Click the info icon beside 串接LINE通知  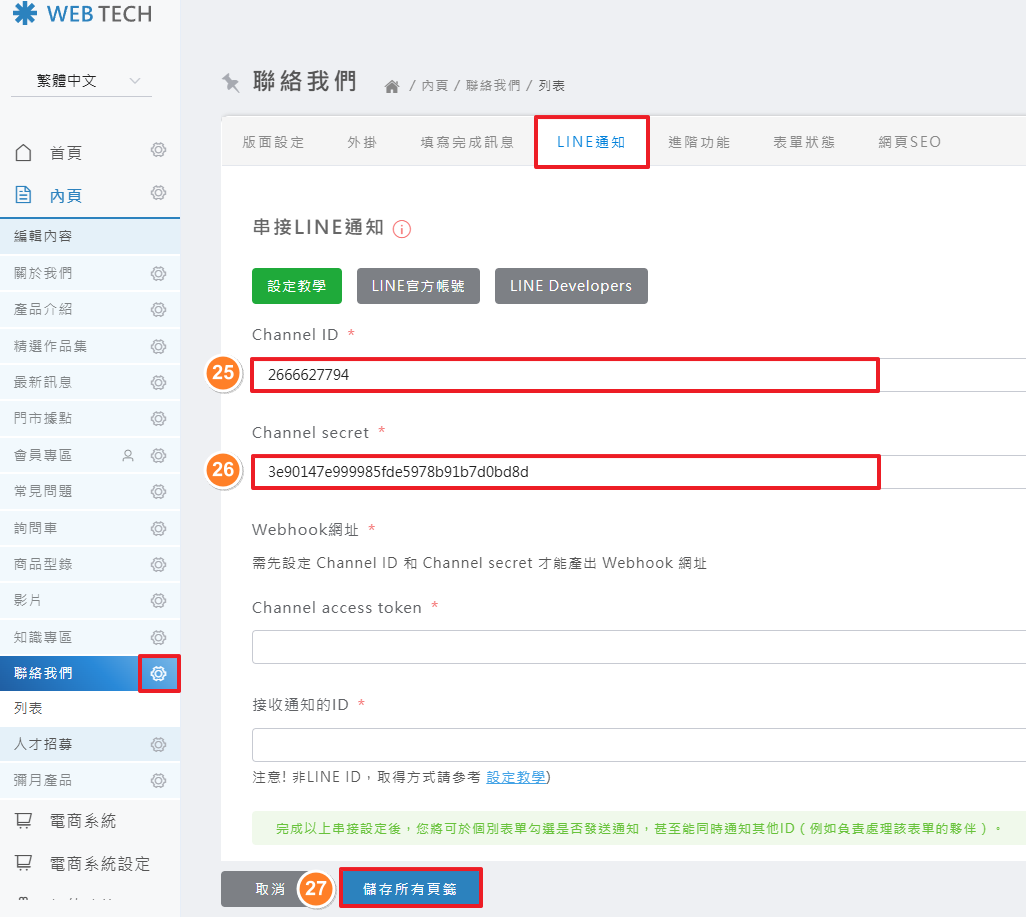pos(402,229)
